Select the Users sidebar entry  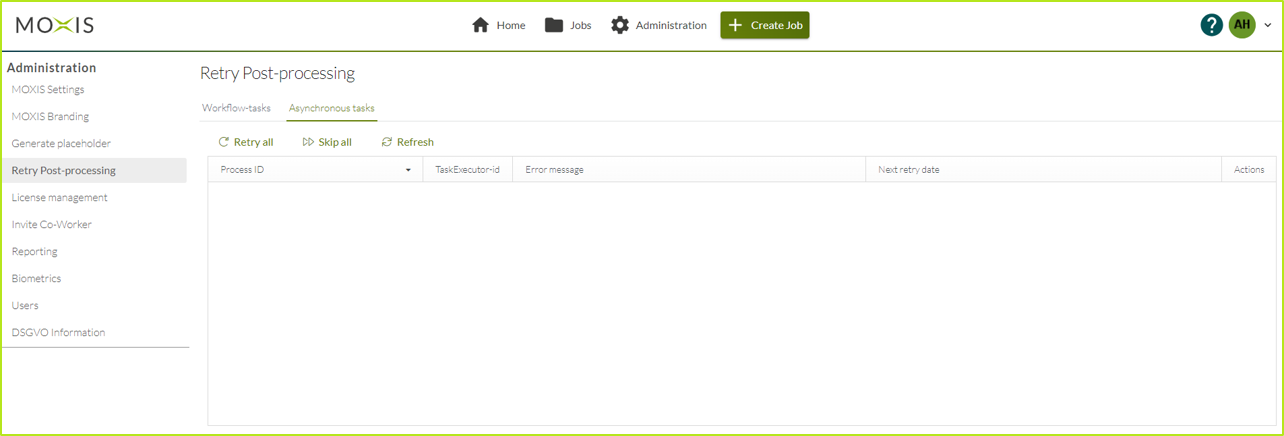(25, 306)
